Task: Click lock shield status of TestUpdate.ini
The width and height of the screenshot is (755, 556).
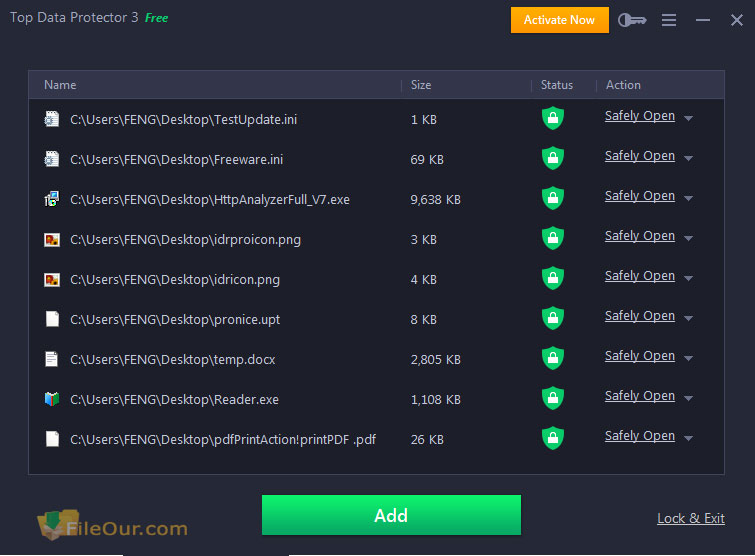Action: click(553, 118)
